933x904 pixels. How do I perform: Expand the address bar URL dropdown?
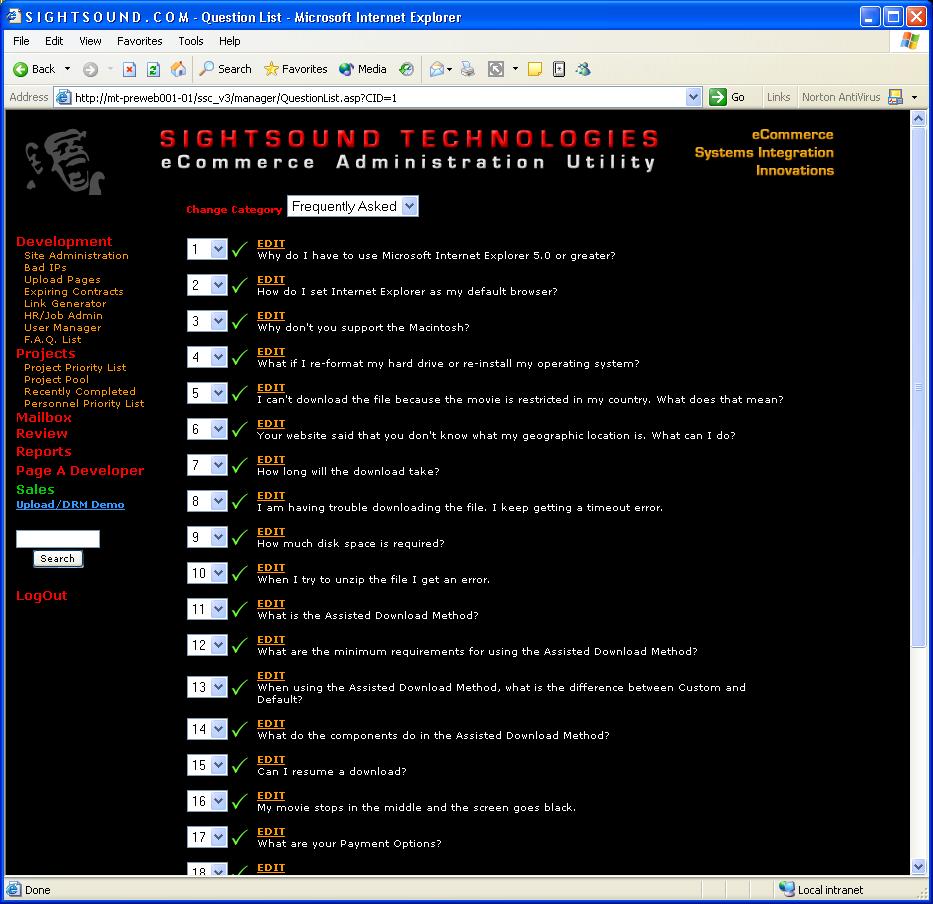[693, 97]
